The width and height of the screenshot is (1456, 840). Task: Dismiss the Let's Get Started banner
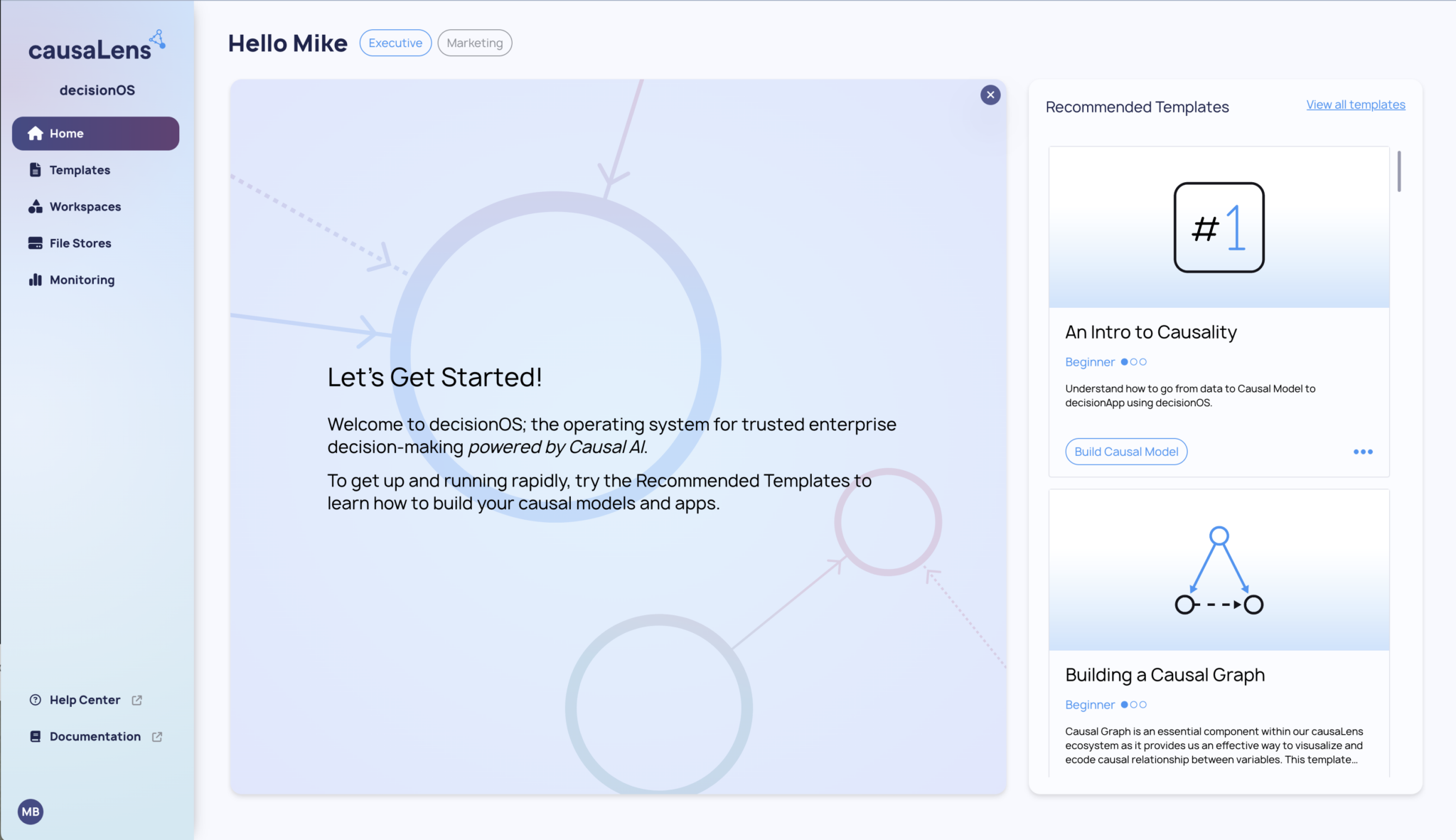[990, 95]
